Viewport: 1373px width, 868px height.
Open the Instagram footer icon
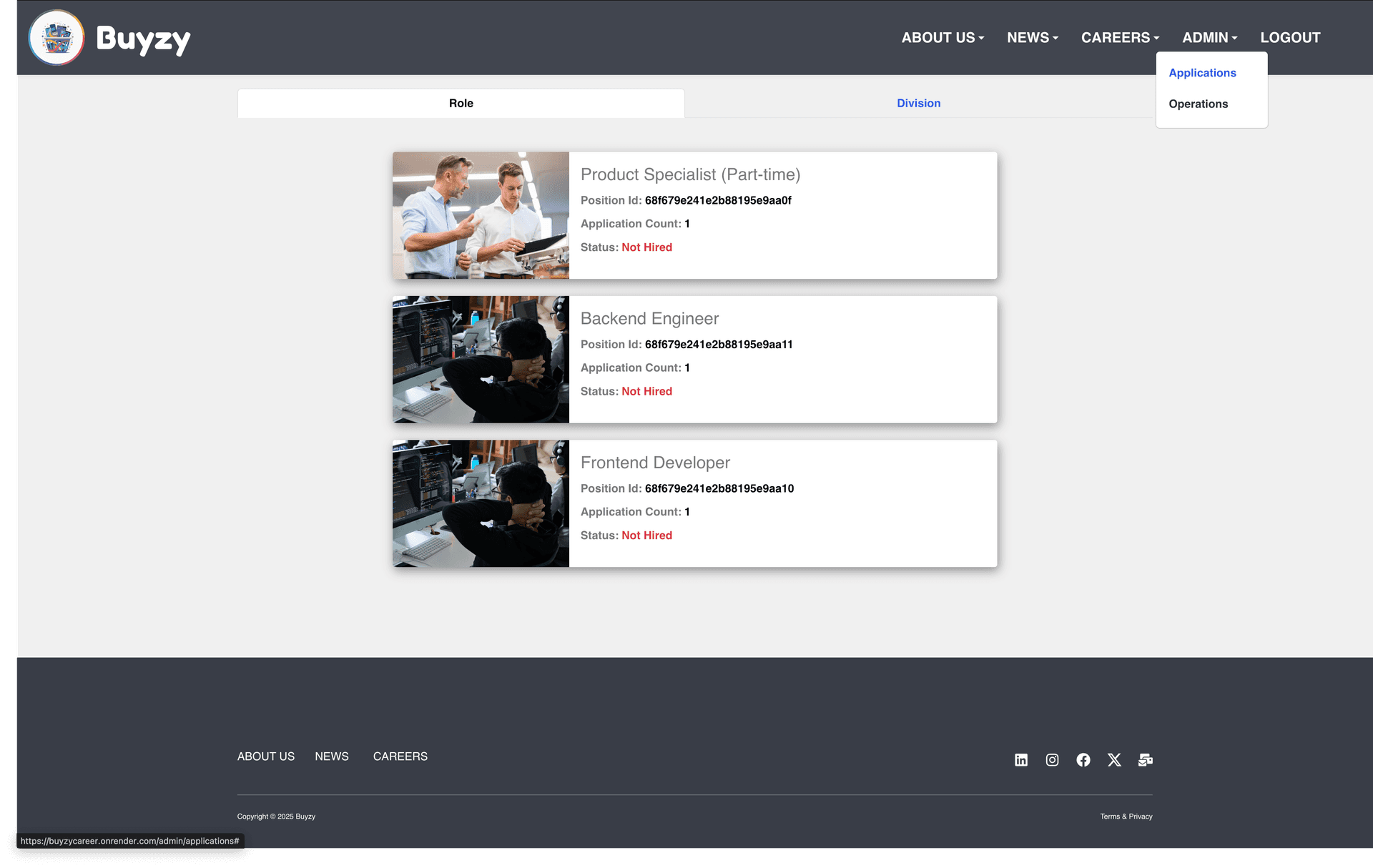[1052, 760]
